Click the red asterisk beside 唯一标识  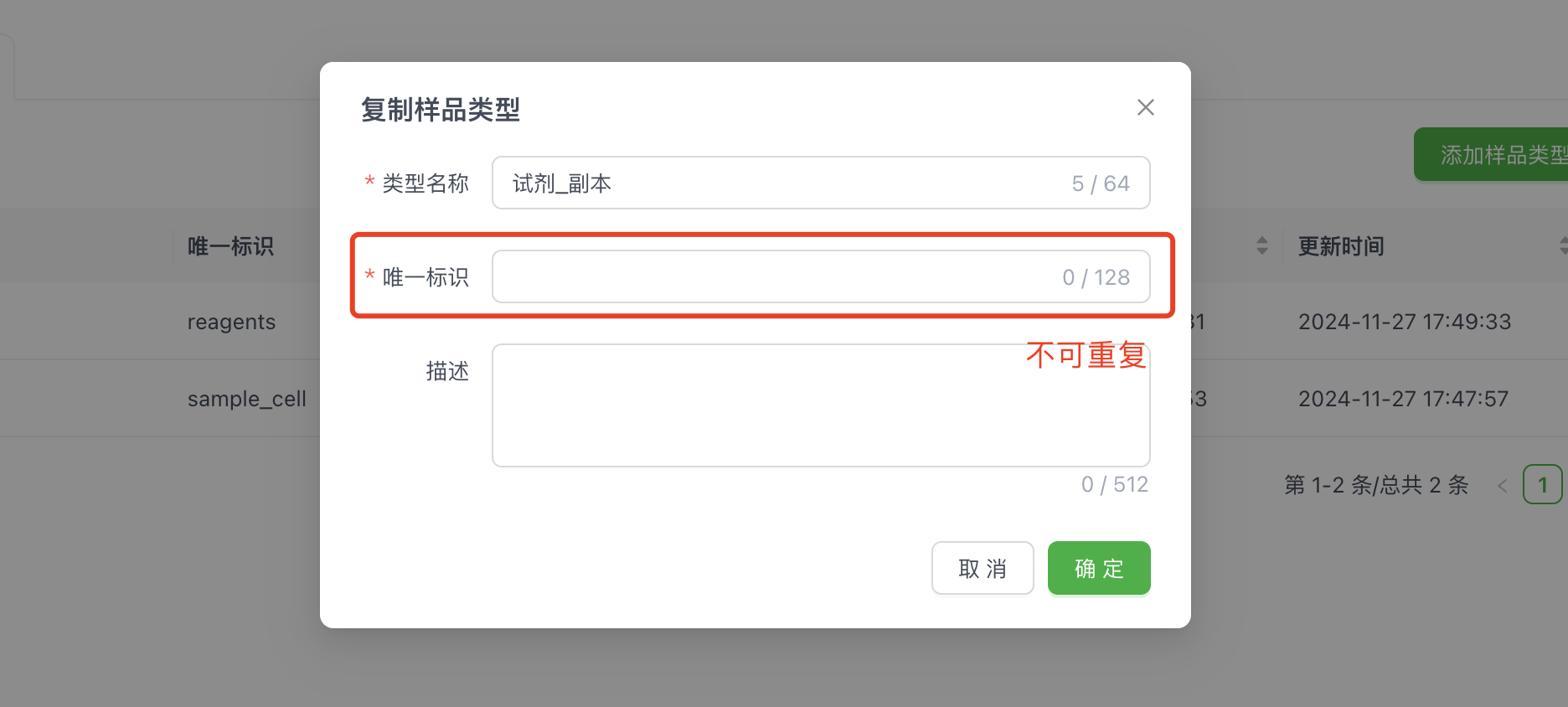pyautogui.click(x=369, y=277)
